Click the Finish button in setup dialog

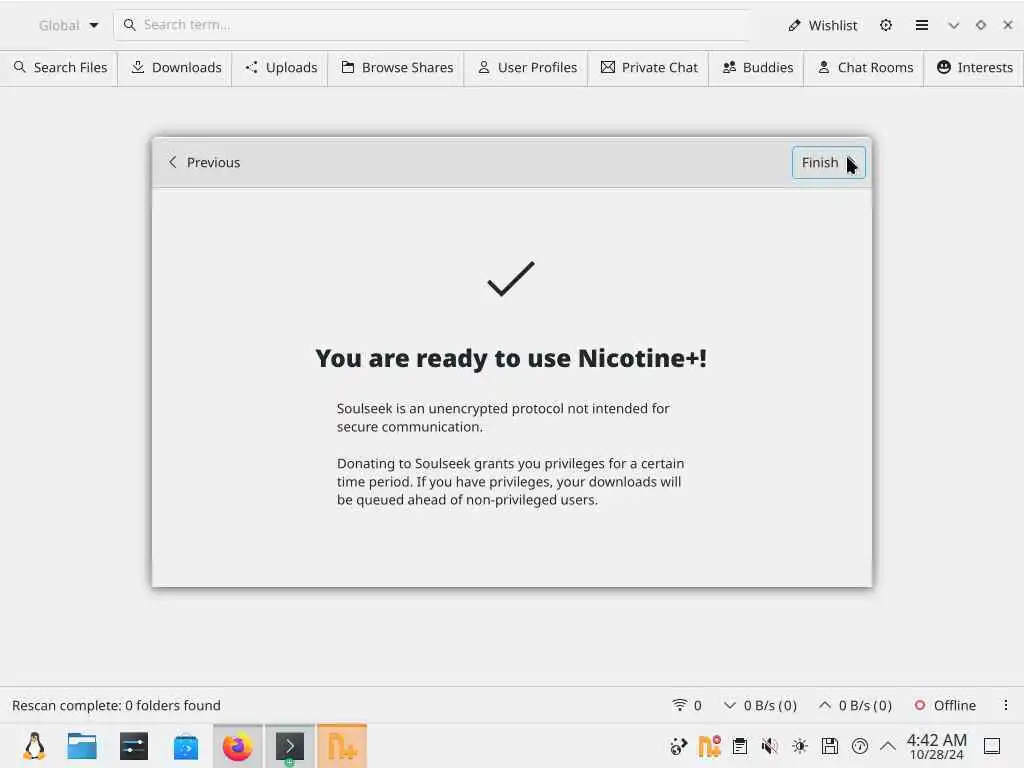828,163
